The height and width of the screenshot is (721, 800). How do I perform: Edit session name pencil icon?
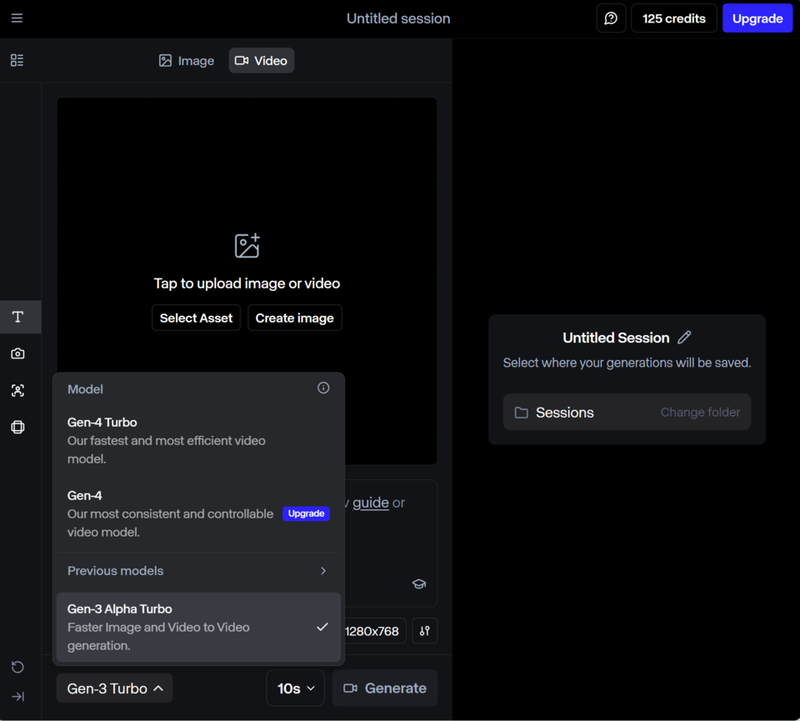click(684, 337)
